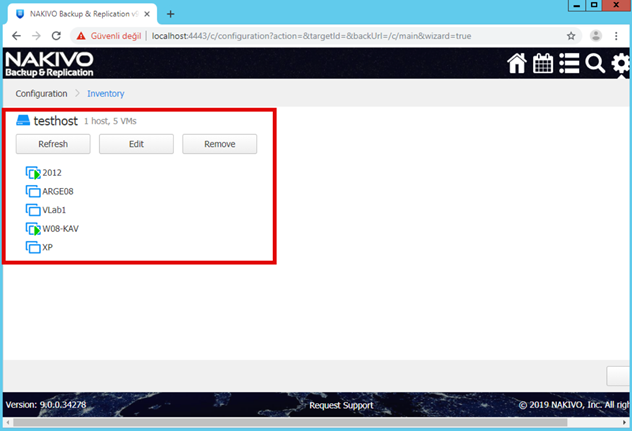Viewport: 632px width, 431px height.
Task: Select the NAKIVO Backup & Replication tab
Action: pos(83,14)
